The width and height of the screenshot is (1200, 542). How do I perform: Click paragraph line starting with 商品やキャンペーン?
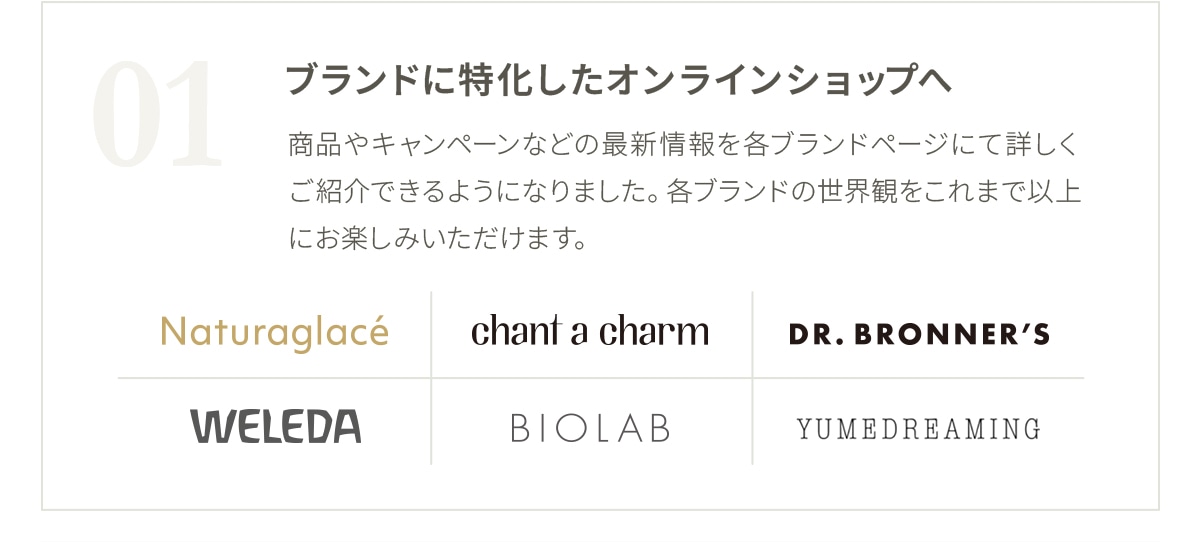click(x=684, y=145)
